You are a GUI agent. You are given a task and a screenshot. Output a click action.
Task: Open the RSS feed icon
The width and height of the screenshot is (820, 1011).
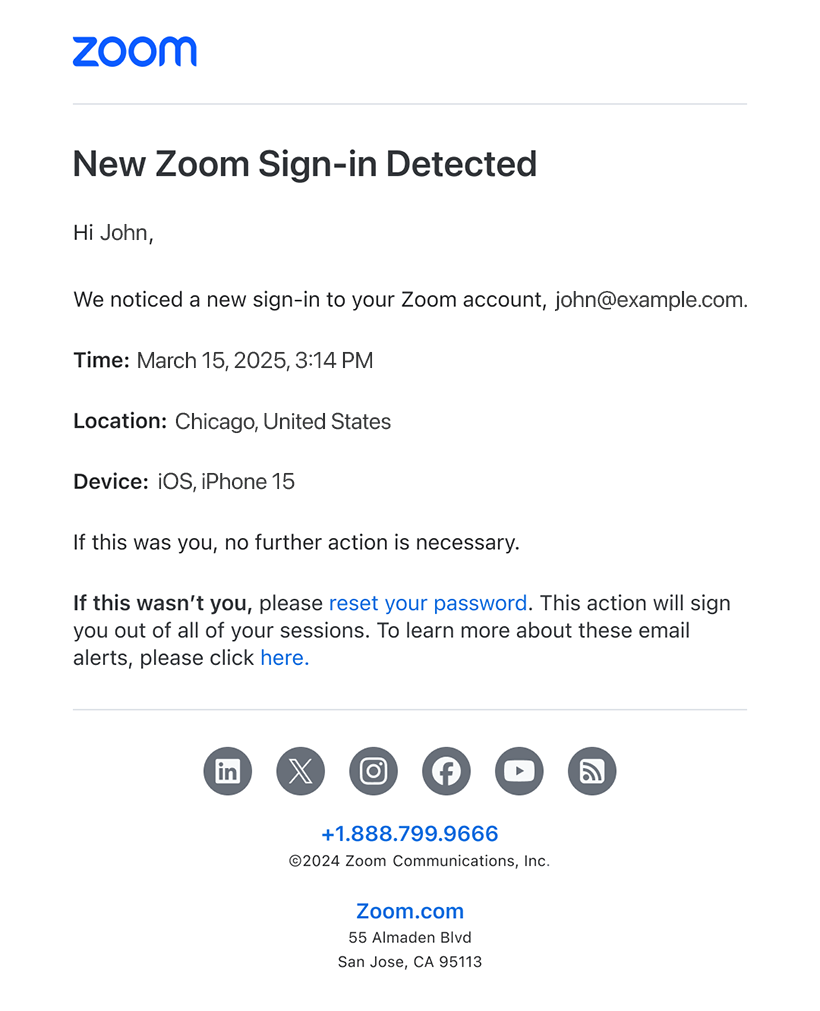pos(592,771)
